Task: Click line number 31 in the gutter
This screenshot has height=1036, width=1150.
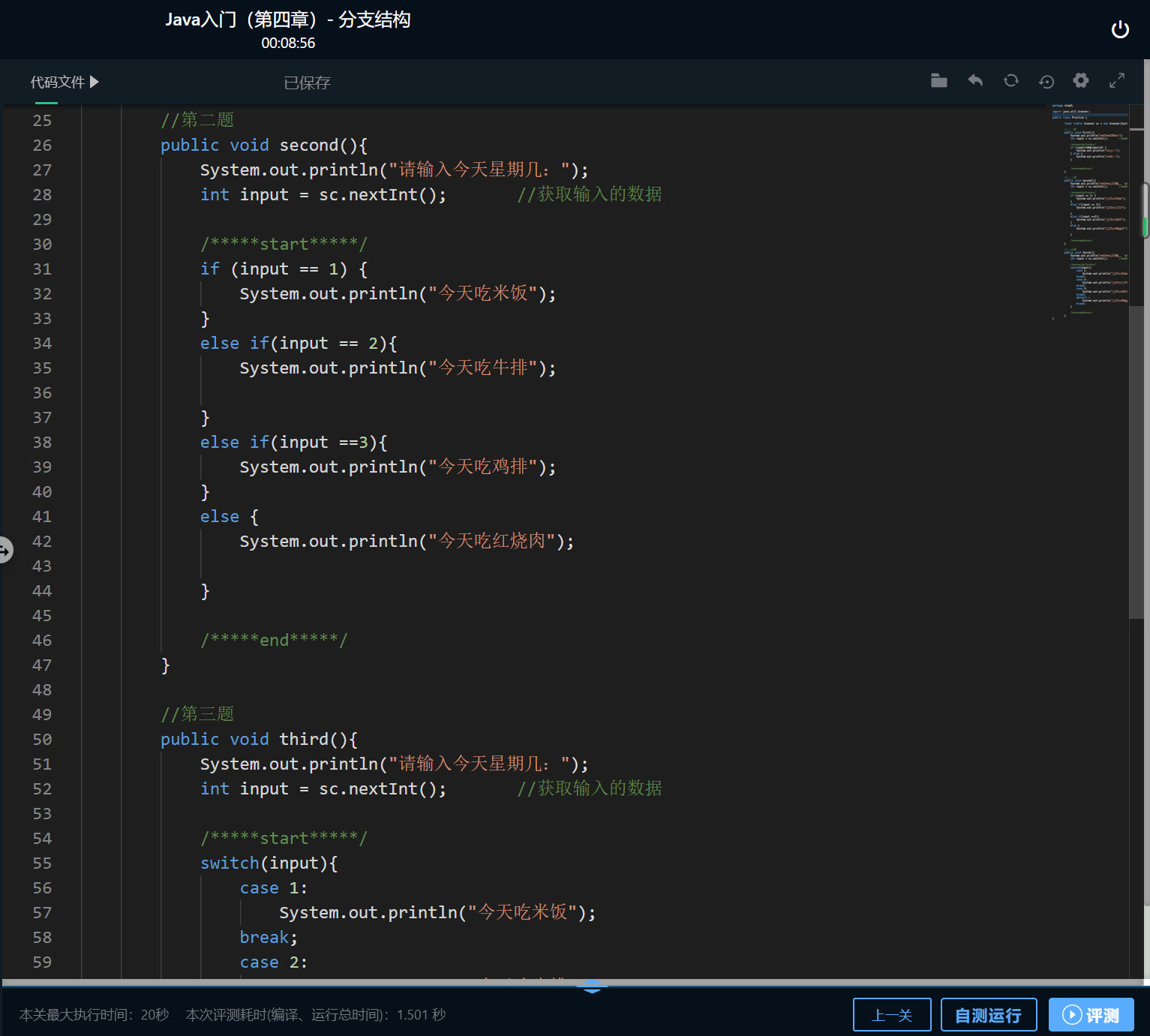Action: pyautogui.click(x=42, y=269)
